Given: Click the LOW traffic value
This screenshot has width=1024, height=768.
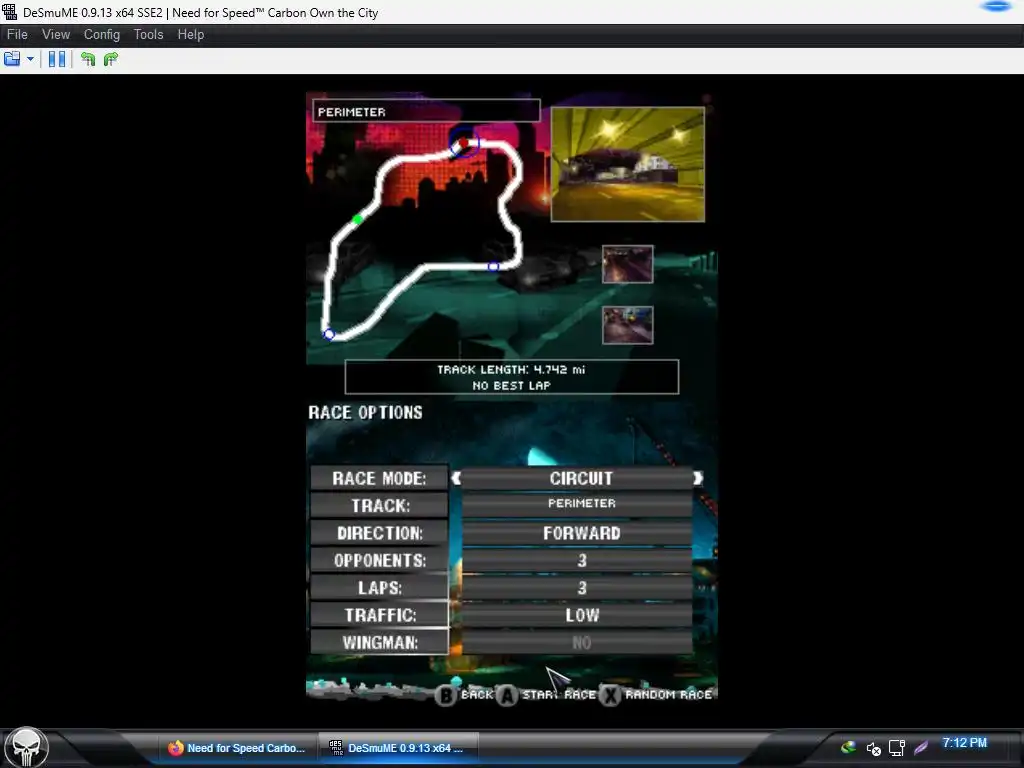Looking at the screenshot, I should [577, 615].
